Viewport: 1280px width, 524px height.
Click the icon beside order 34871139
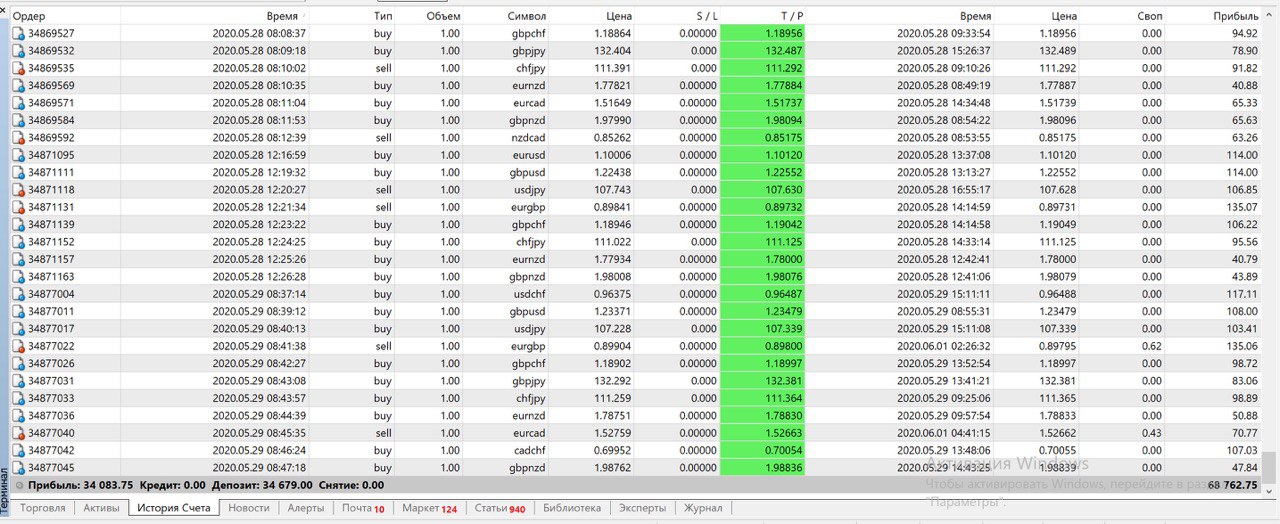tap(18, 224)
